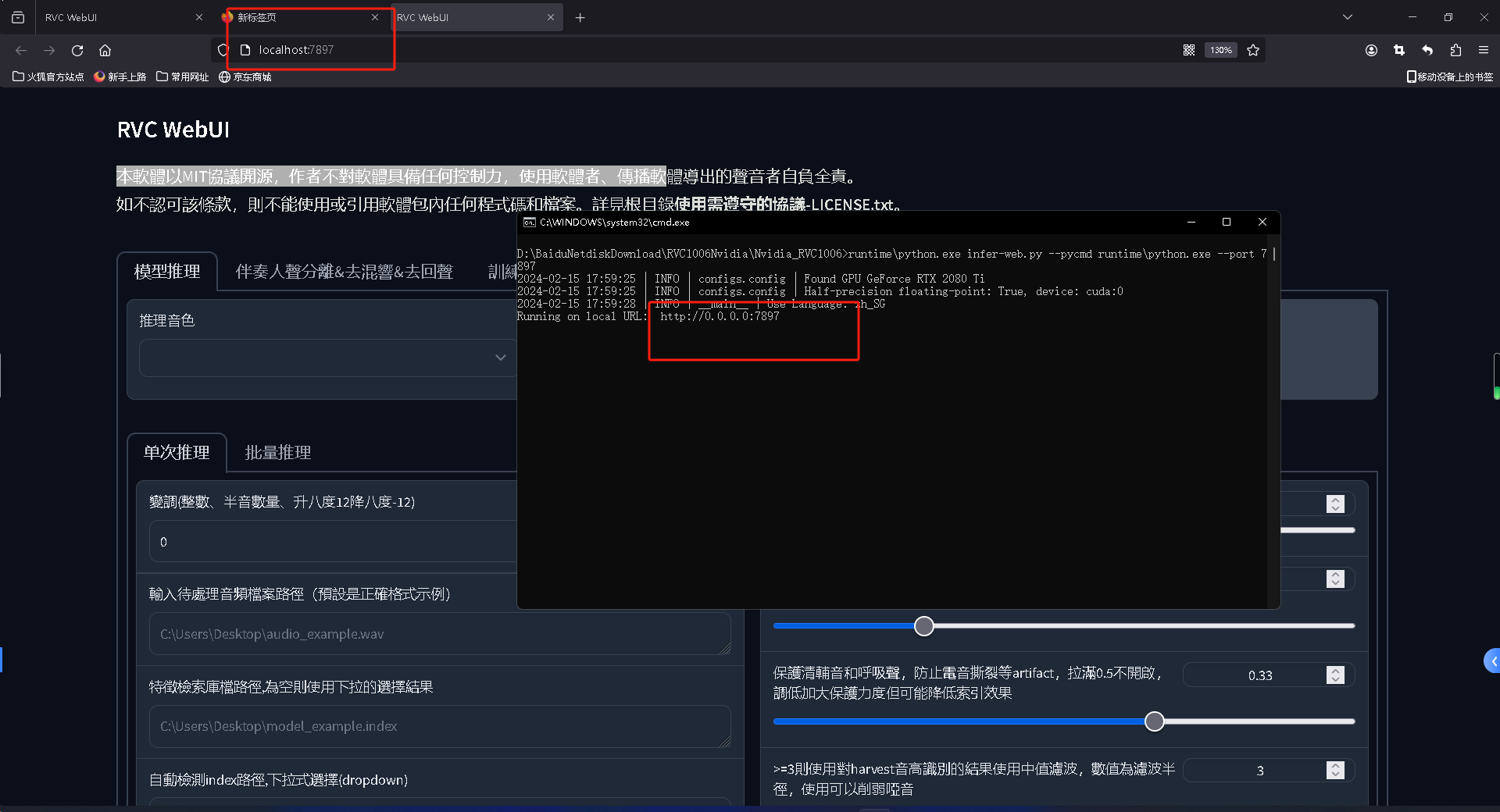
Task: Select the 伴奏人聲分離&去混響&去回聲 tab
Action: (x=345, y=272)
